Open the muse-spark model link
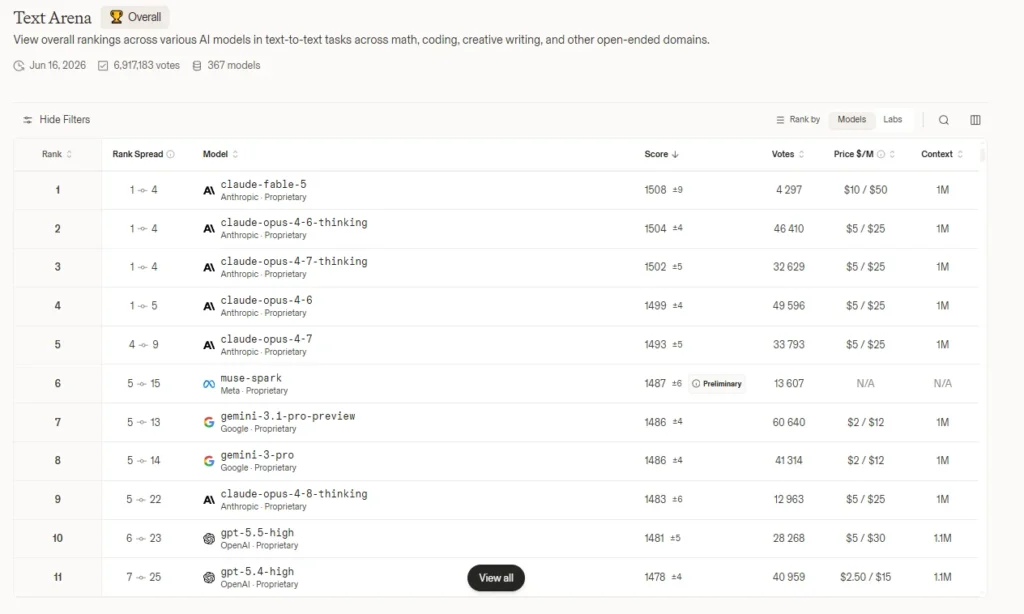The image size is (1024, 614). (x=251, y=378)
